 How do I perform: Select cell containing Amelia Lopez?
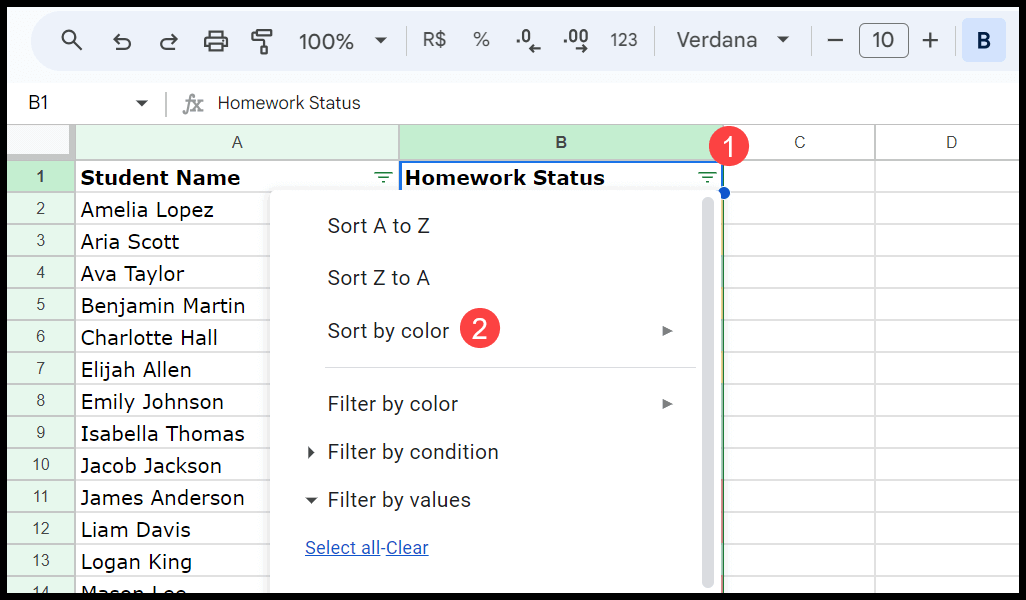[x=173, y=209]
